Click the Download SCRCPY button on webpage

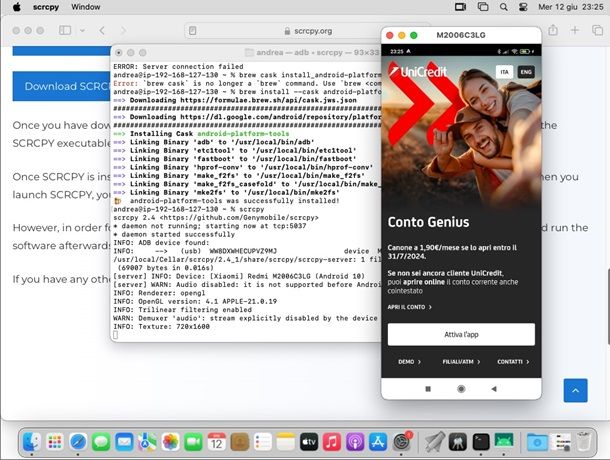click(x=61, y=86)
